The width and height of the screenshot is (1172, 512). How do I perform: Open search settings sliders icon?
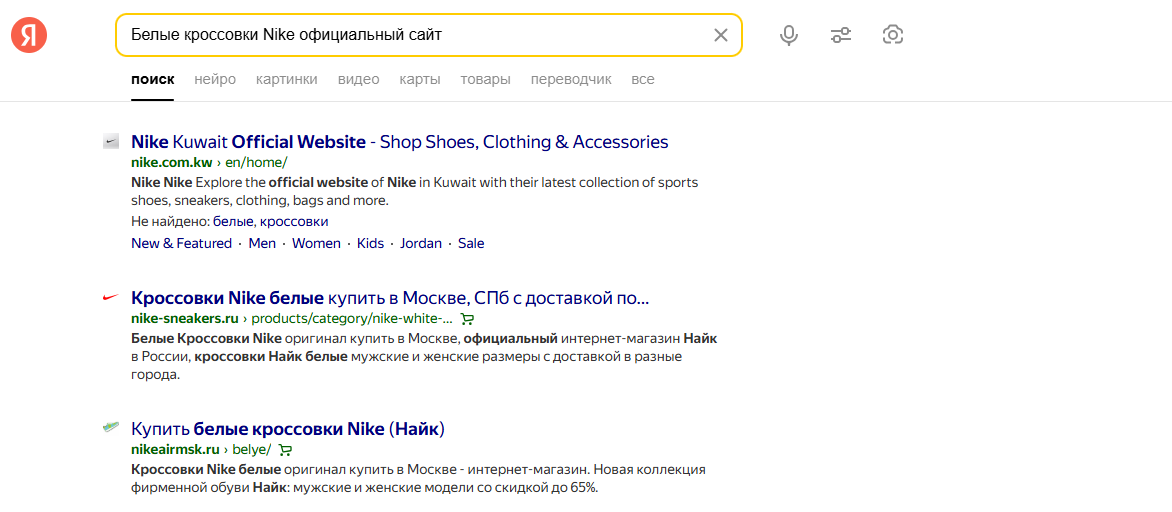pos(841,35)
